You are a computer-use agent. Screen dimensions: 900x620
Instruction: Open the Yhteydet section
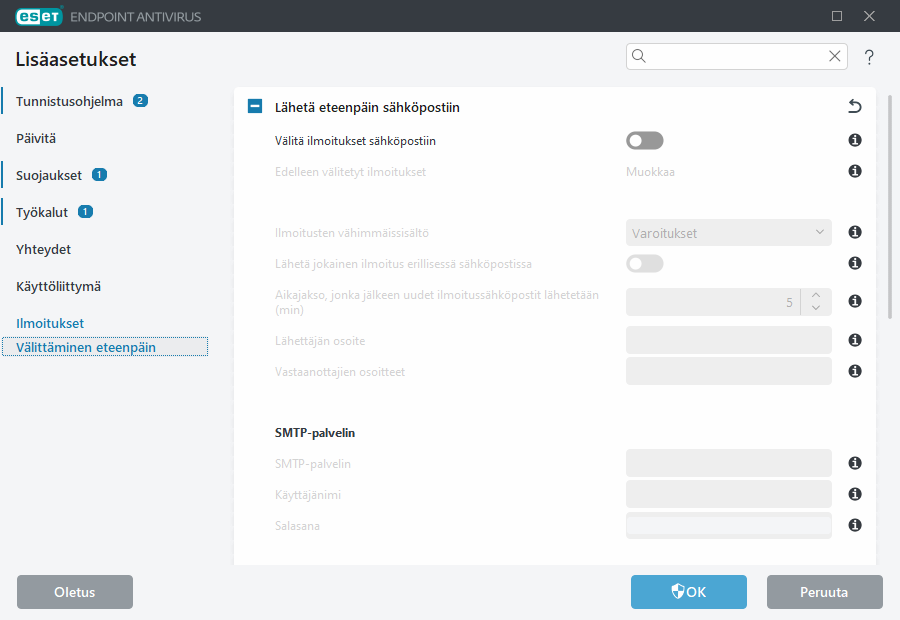(x=43, y=249)
